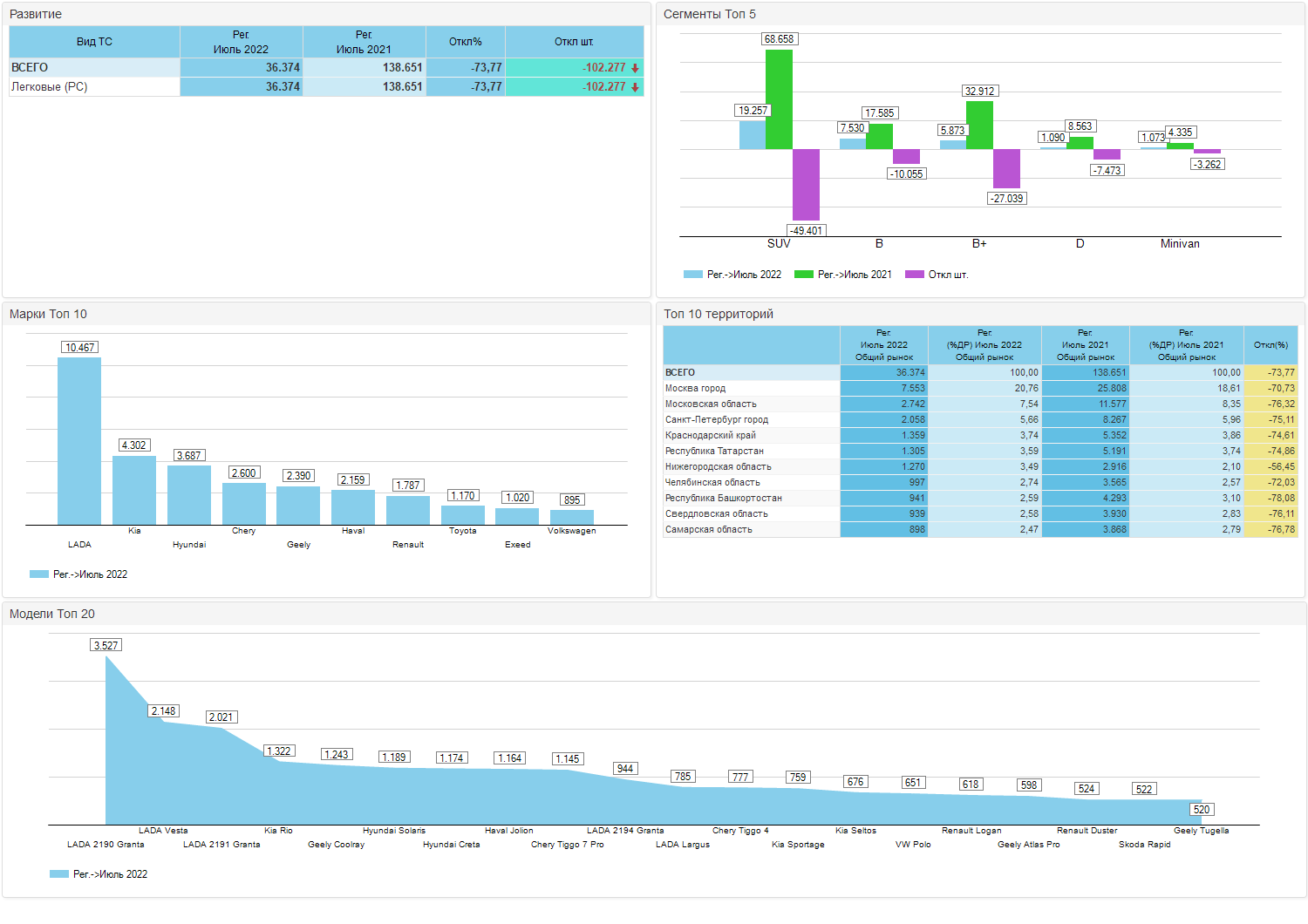Image resolution: width=1308 pixels, height=924 pixels.
Task: Select Нижегородская область row
Action: click(980, 466)
